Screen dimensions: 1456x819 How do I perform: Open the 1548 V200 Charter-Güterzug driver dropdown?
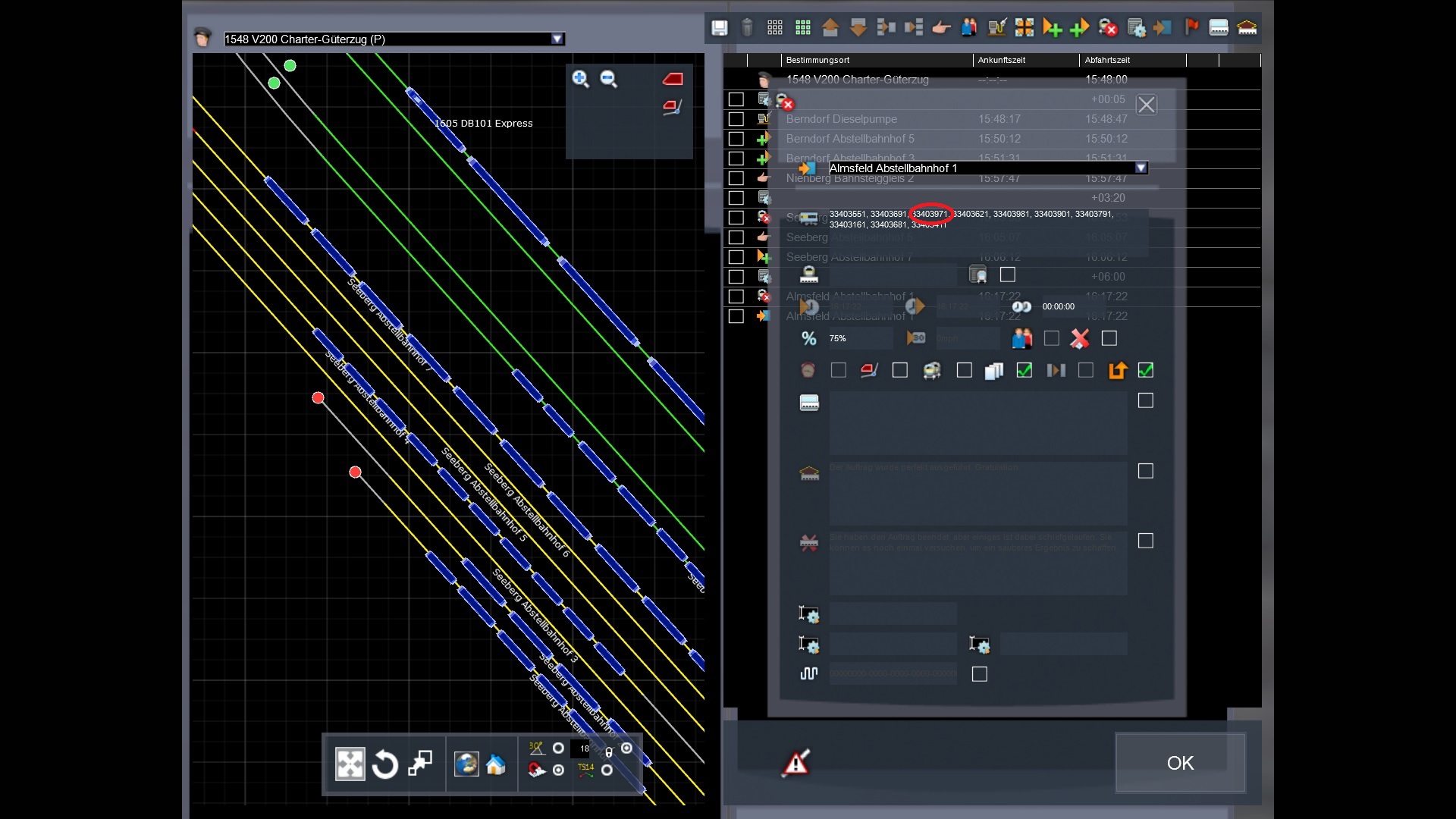(557, 39)
